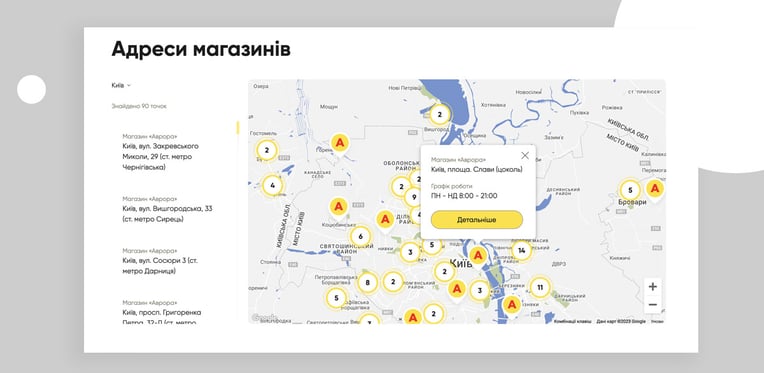Click the Aurora store pin near Бровари
764x373 pixels.
tap(655, 189)
